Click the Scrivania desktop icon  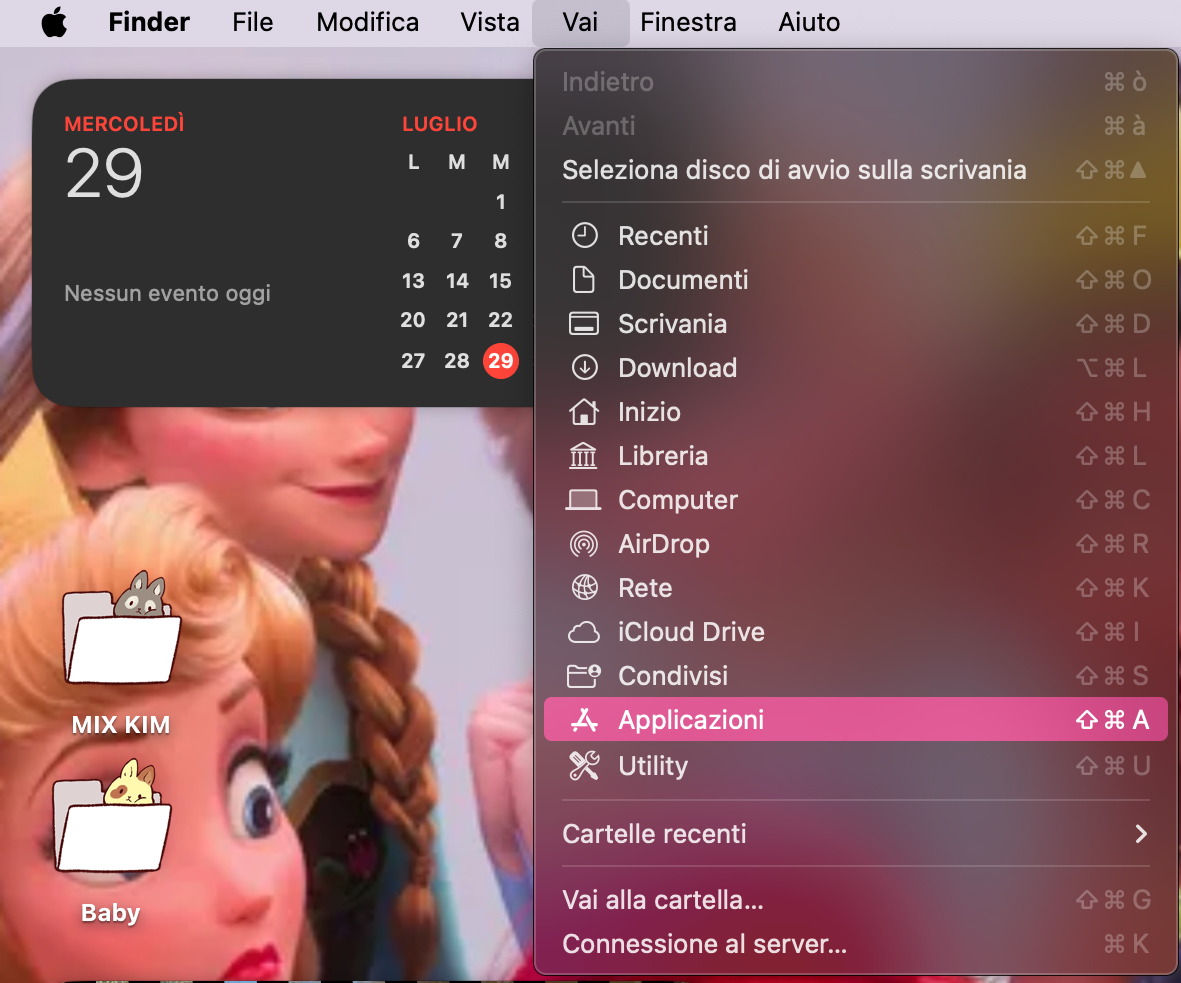pos(584,324)
